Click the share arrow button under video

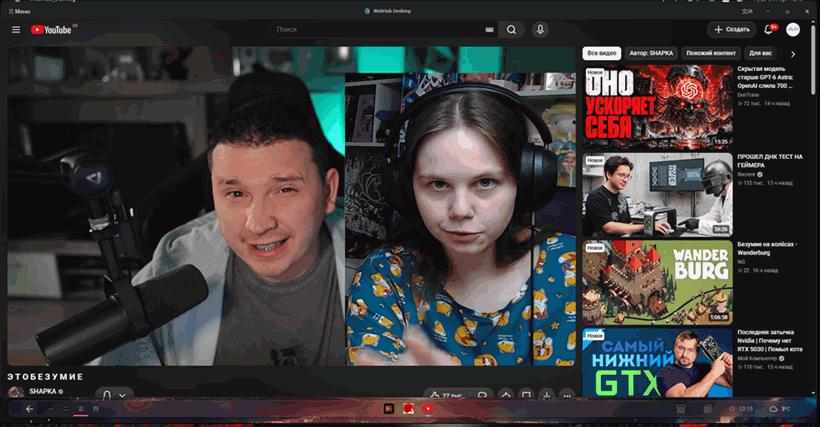506,396
